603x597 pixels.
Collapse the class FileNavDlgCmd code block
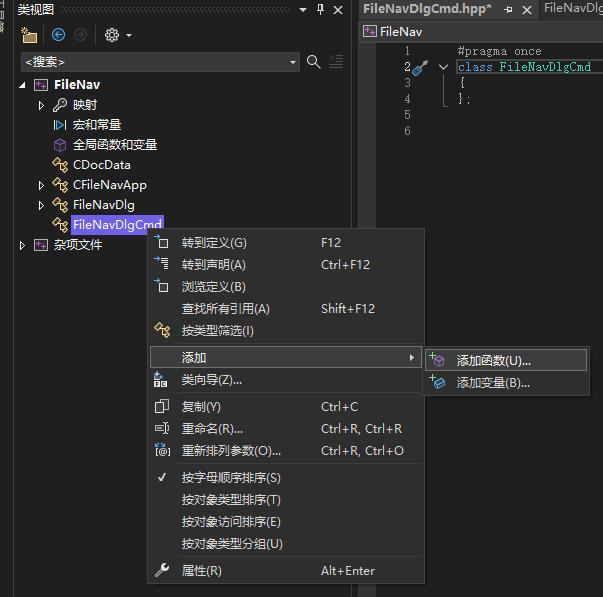click(x=443, y=68)
